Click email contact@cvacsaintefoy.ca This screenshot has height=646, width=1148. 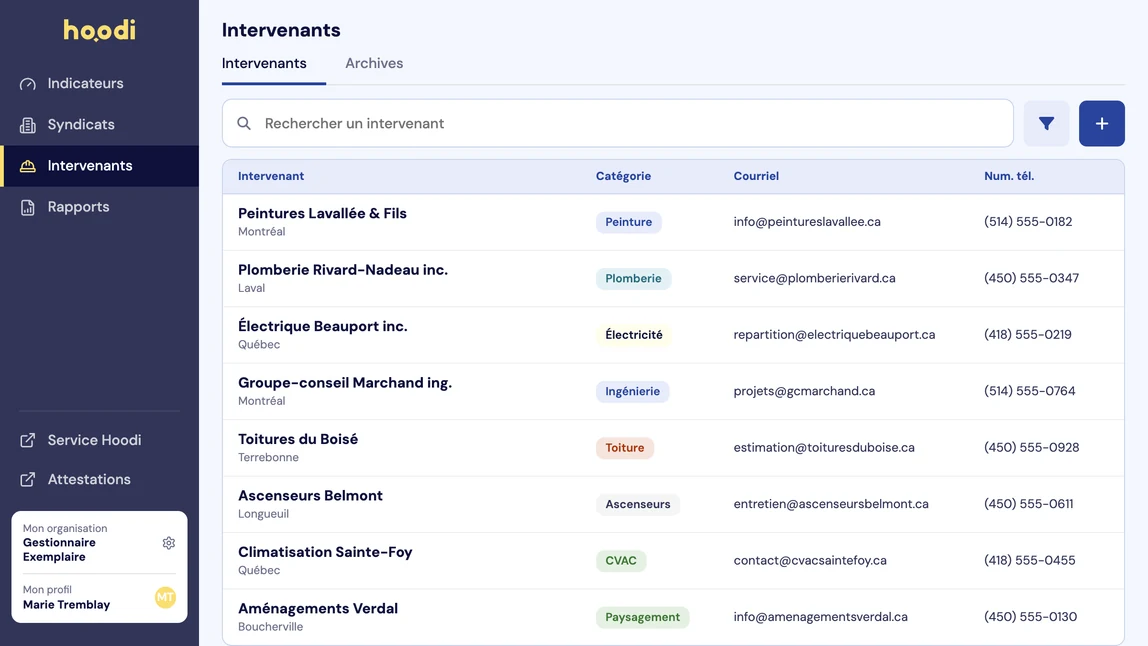[810, 560]
